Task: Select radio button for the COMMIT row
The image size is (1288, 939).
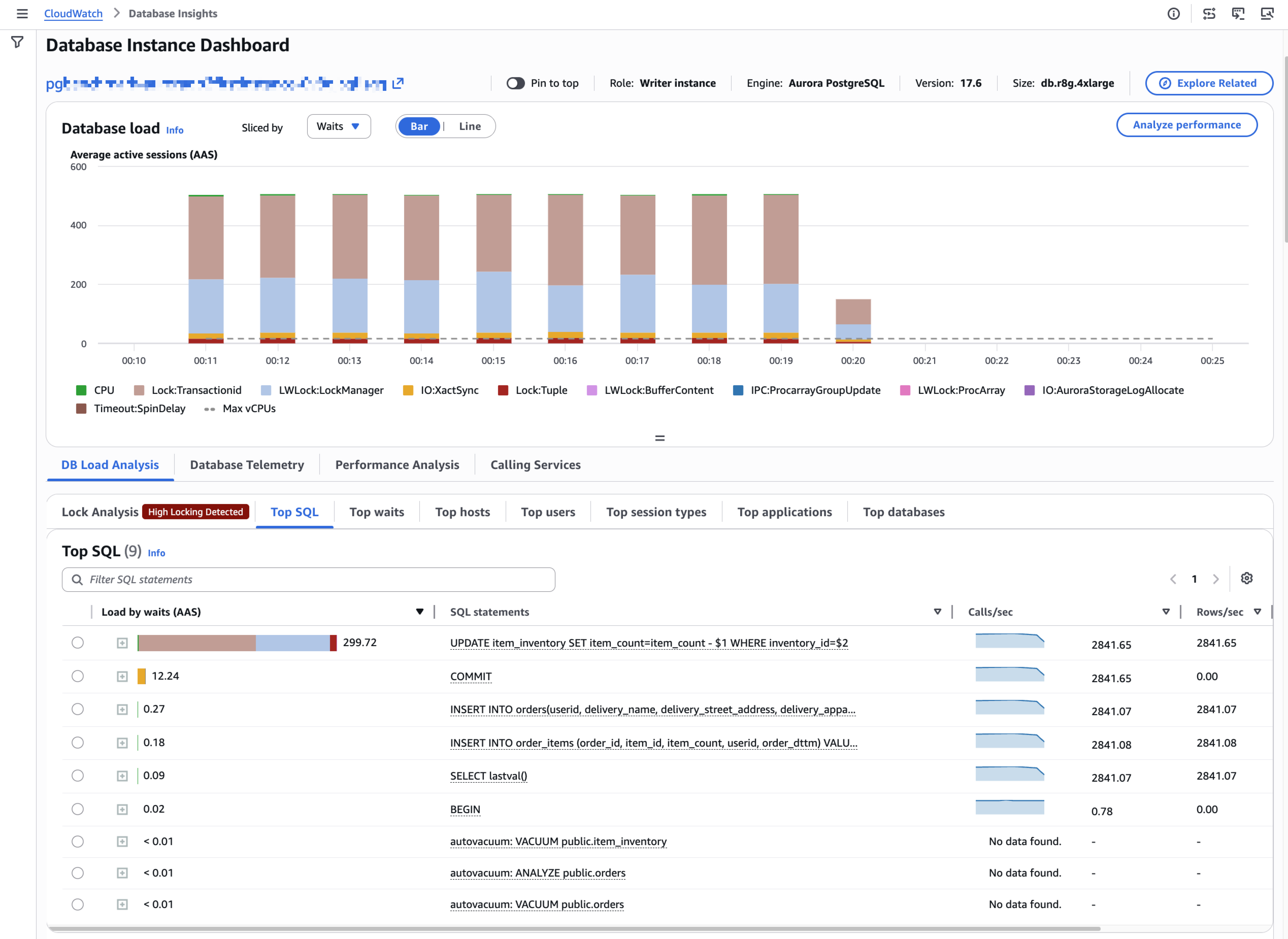Action: tap(78, 676)
